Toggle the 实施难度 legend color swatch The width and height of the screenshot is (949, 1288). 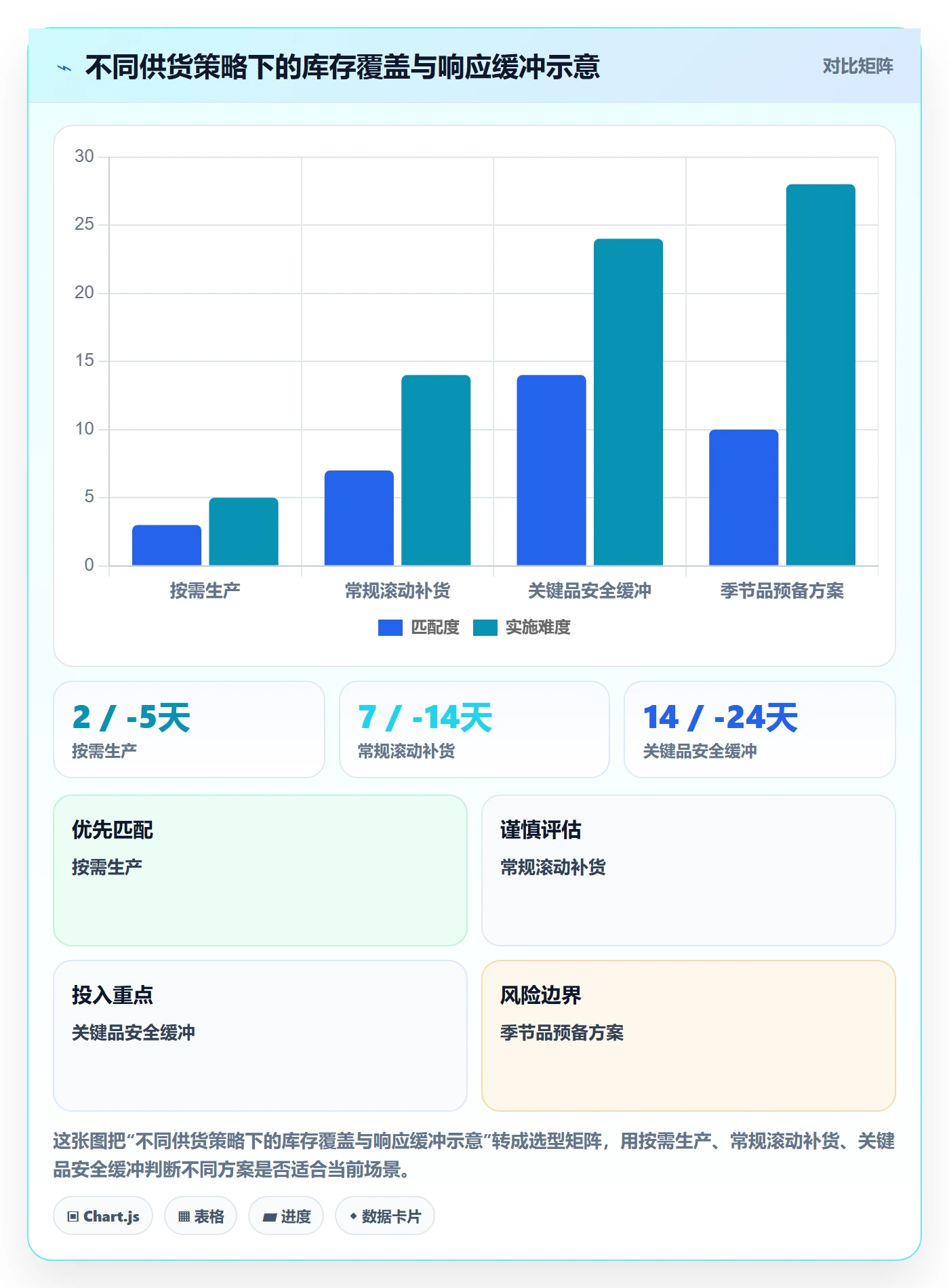[485, 628]
